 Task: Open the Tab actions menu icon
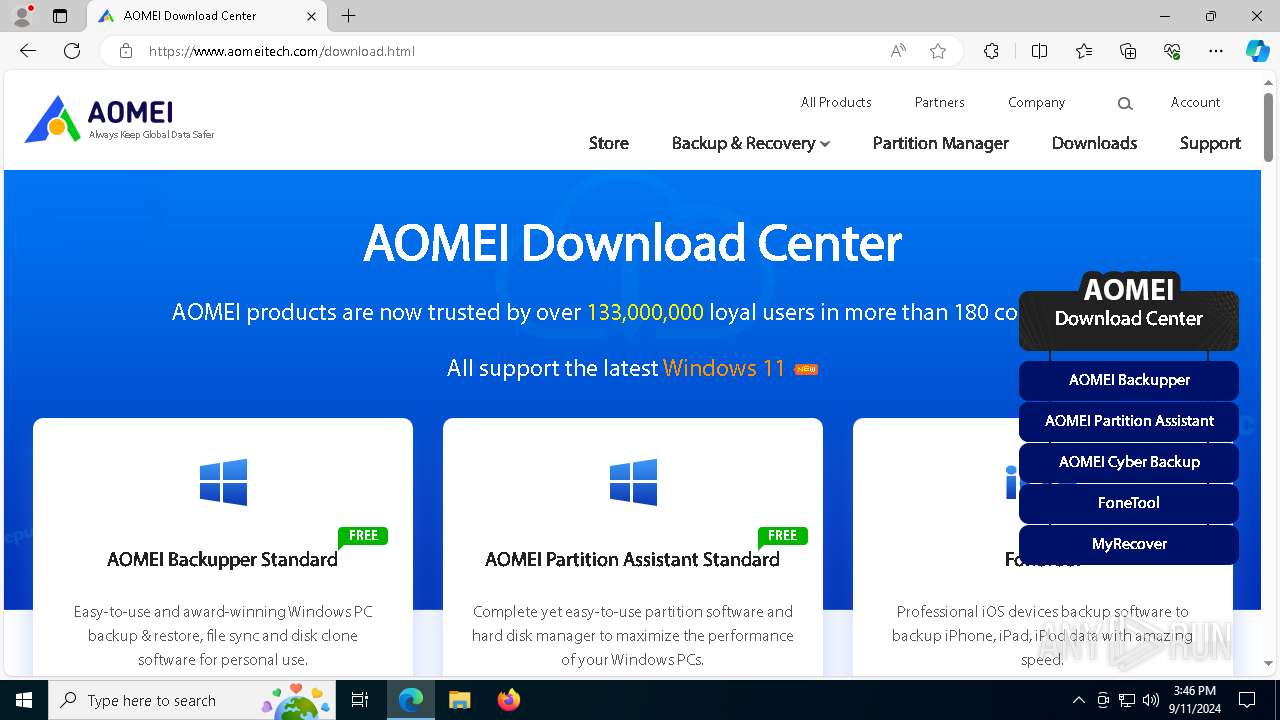[60, 16]
